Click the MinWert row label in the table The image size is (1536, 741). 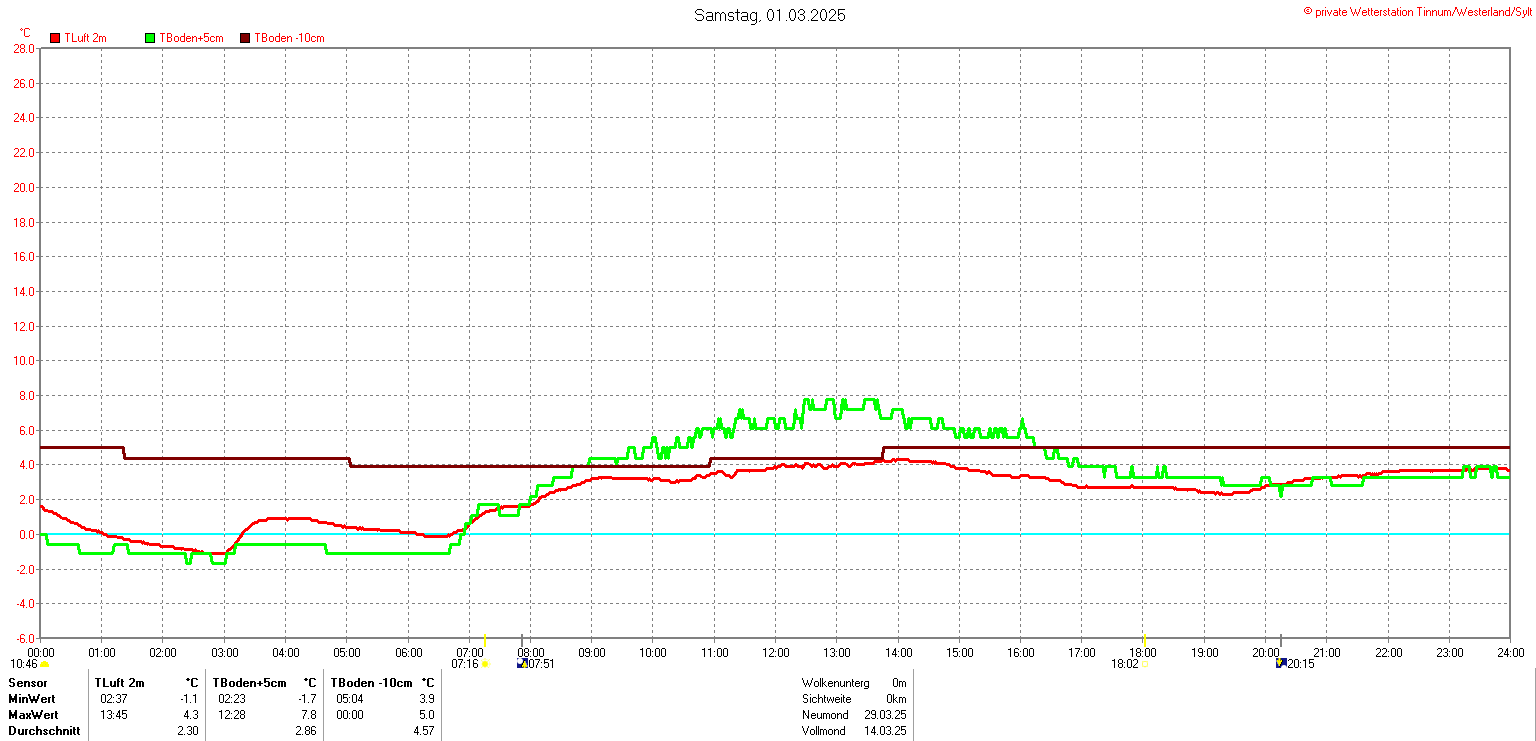[x=33, y=699]
